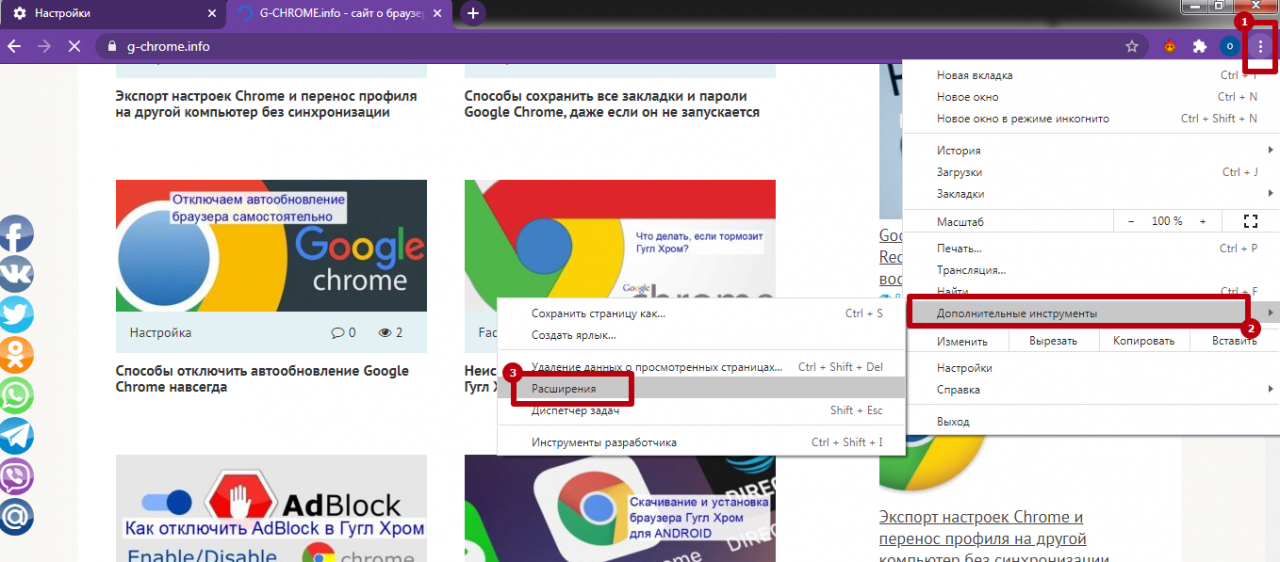
Task: Select Расширения in the submenu
Action: 701,388
